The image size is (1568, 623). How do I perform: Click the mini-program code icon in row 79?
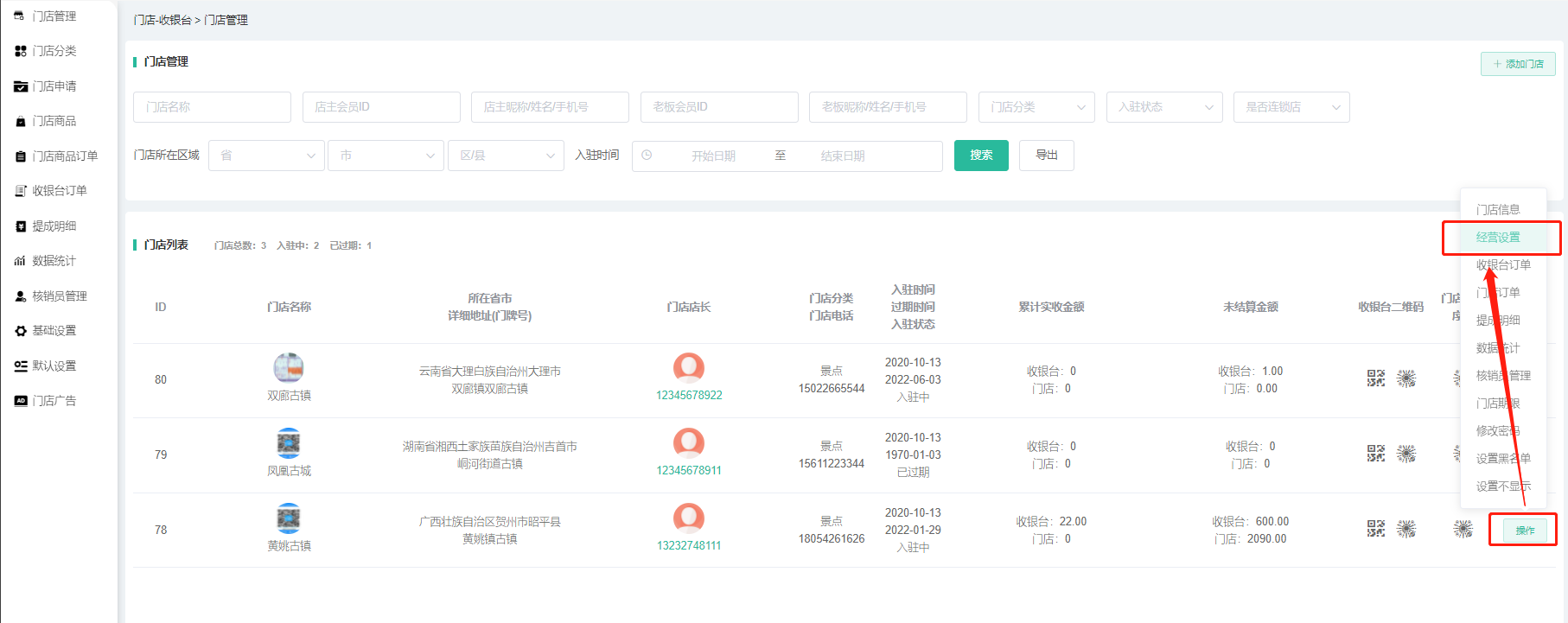[x=1406, y=454]
